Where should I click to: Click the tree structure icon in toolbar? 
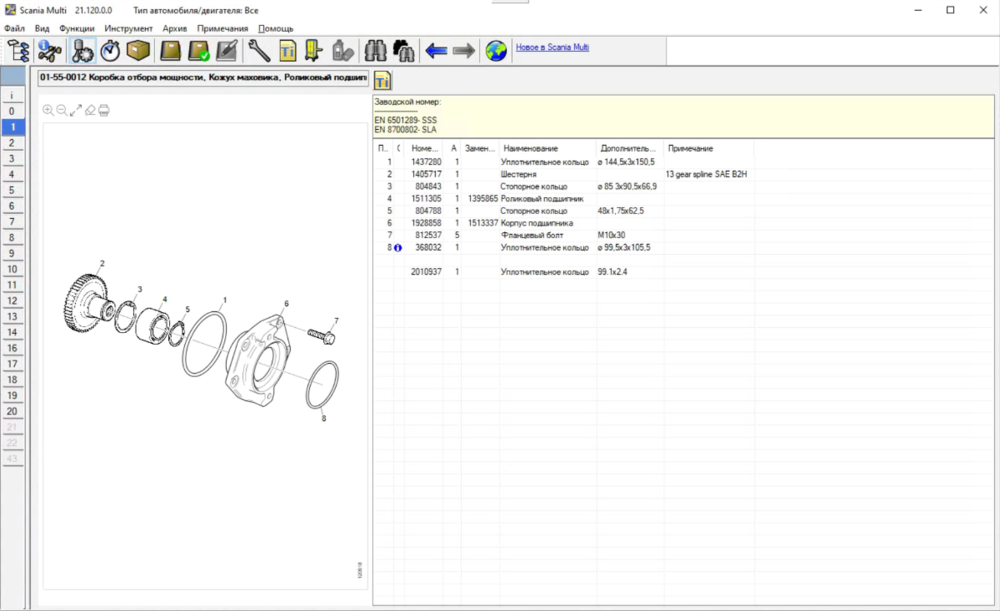18,50
